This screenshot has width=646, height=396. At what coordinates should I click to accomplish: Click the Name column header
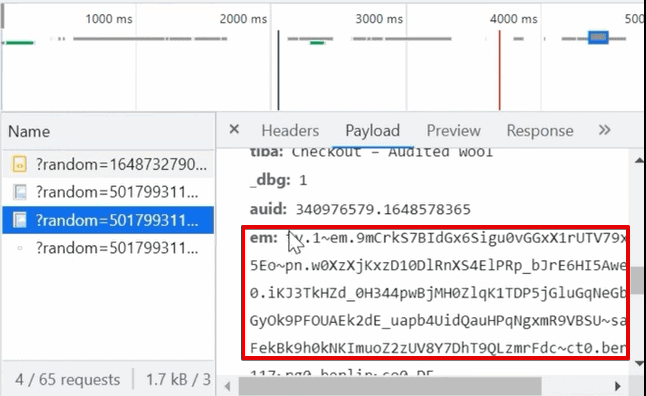pos(29,131)
